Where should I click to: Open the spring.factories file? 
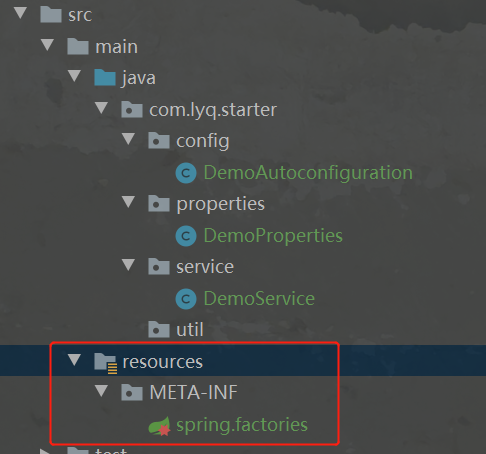(x=242, y=425)
